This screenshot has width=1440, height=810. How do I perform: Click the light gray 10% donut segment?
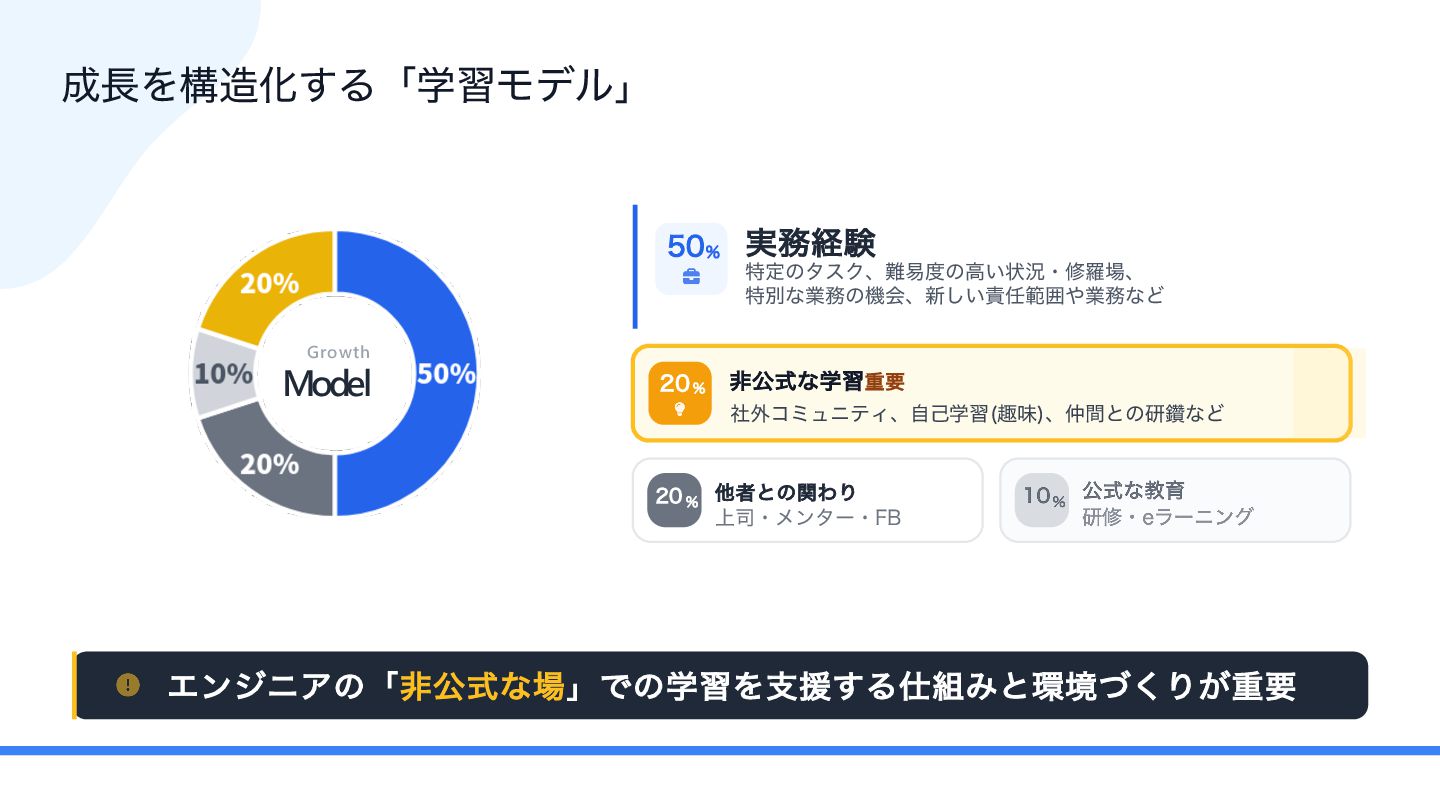click(x=224, y=374)
